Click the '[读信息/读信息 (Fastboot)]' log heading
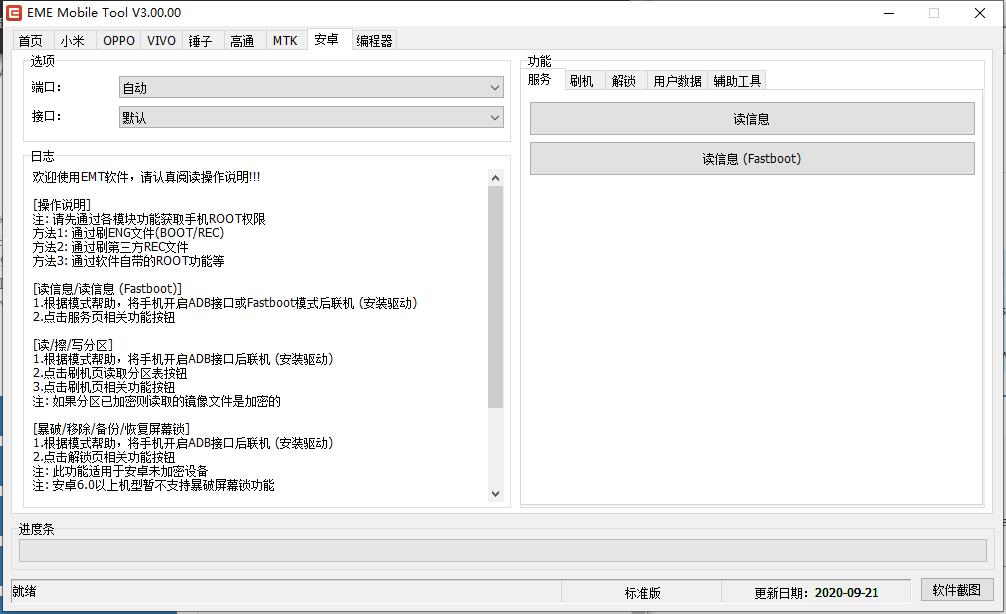Viewport: 1006px width, 614px height. pos(107,289)
